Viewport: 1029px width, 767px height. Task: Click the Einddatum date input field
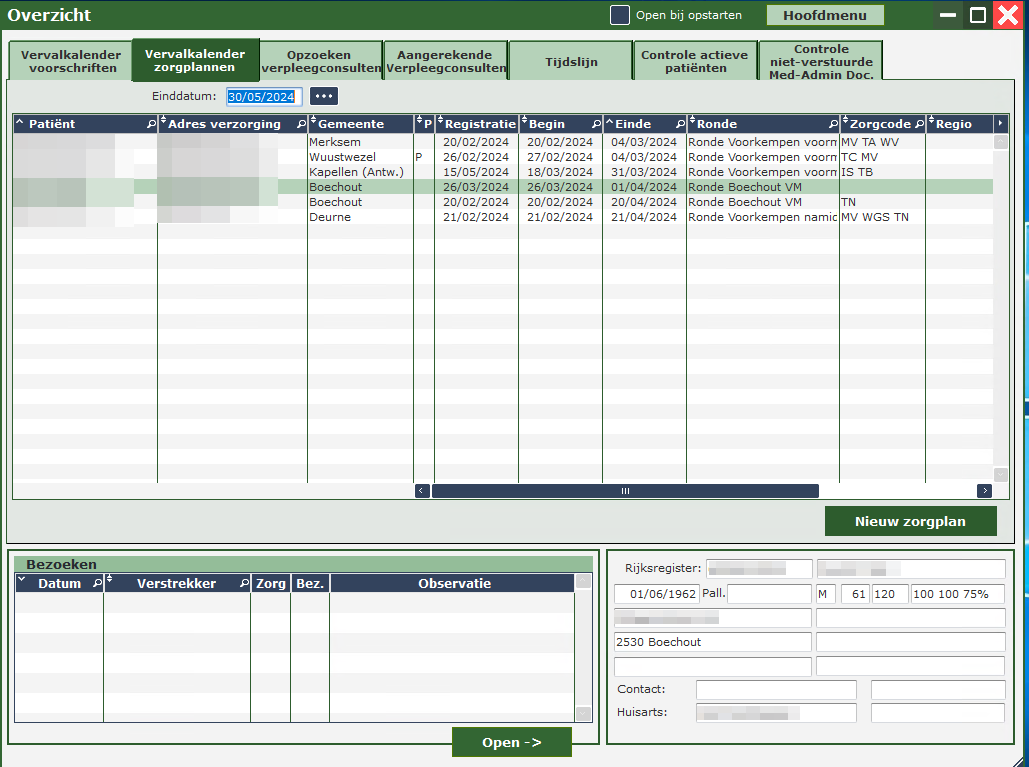(x=264, y=97)
